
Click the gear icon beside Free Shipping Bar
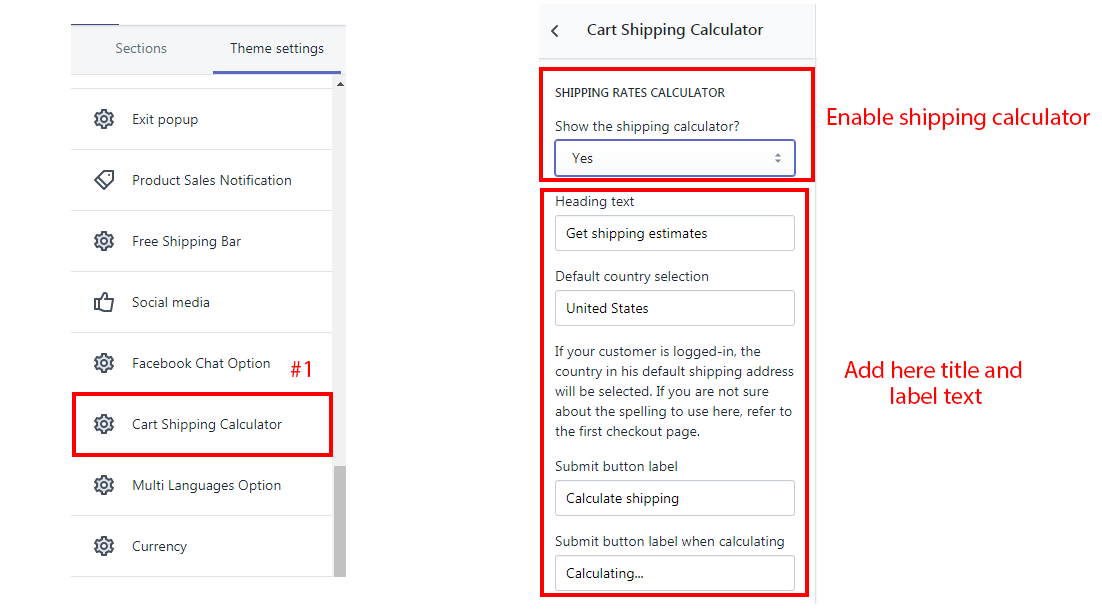pyautogui.click(x=104, y=241)
